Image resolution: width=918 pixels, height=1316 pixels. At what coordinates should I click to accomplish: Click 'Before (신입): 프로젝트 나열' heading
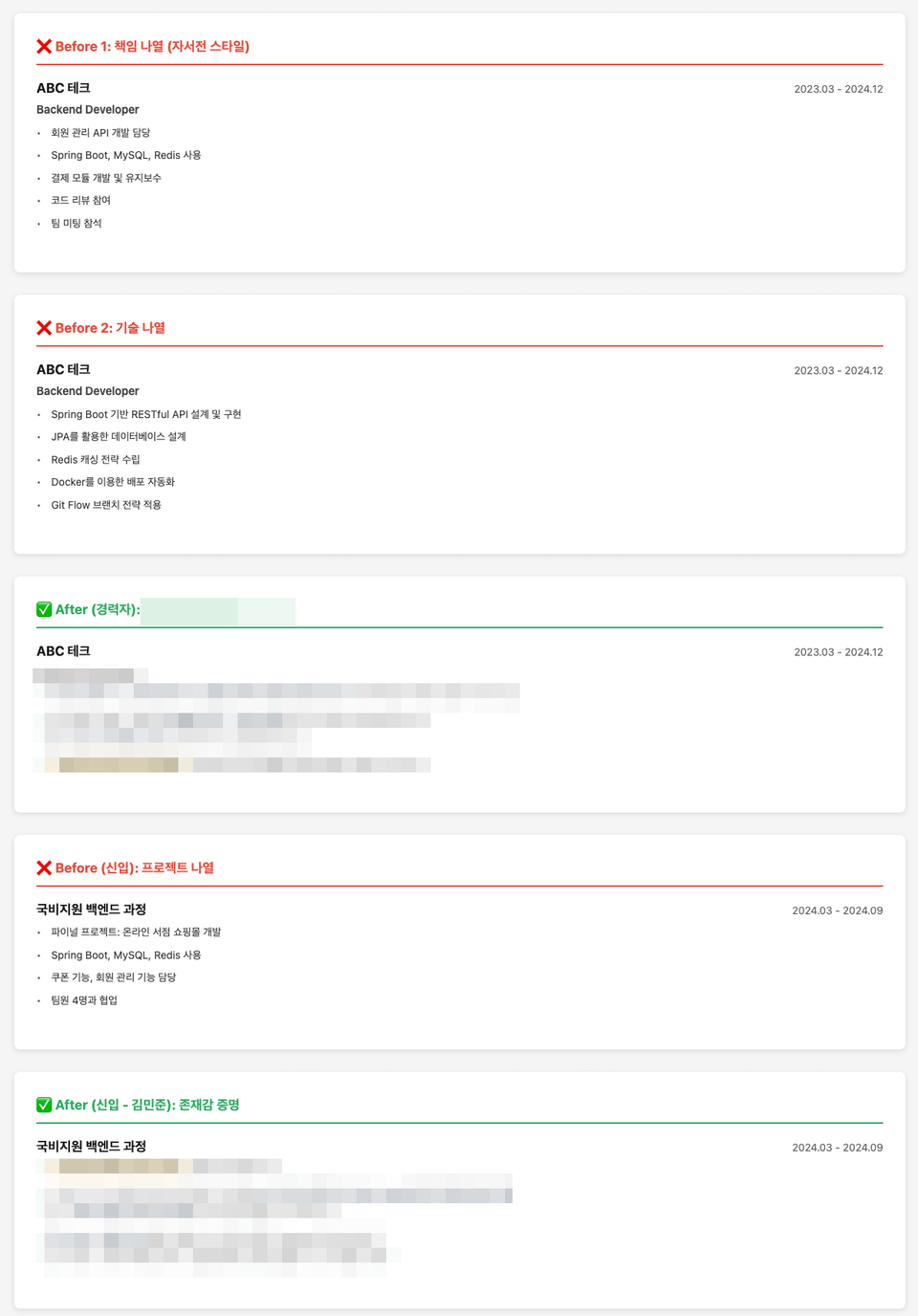click(x=135, y=868)
